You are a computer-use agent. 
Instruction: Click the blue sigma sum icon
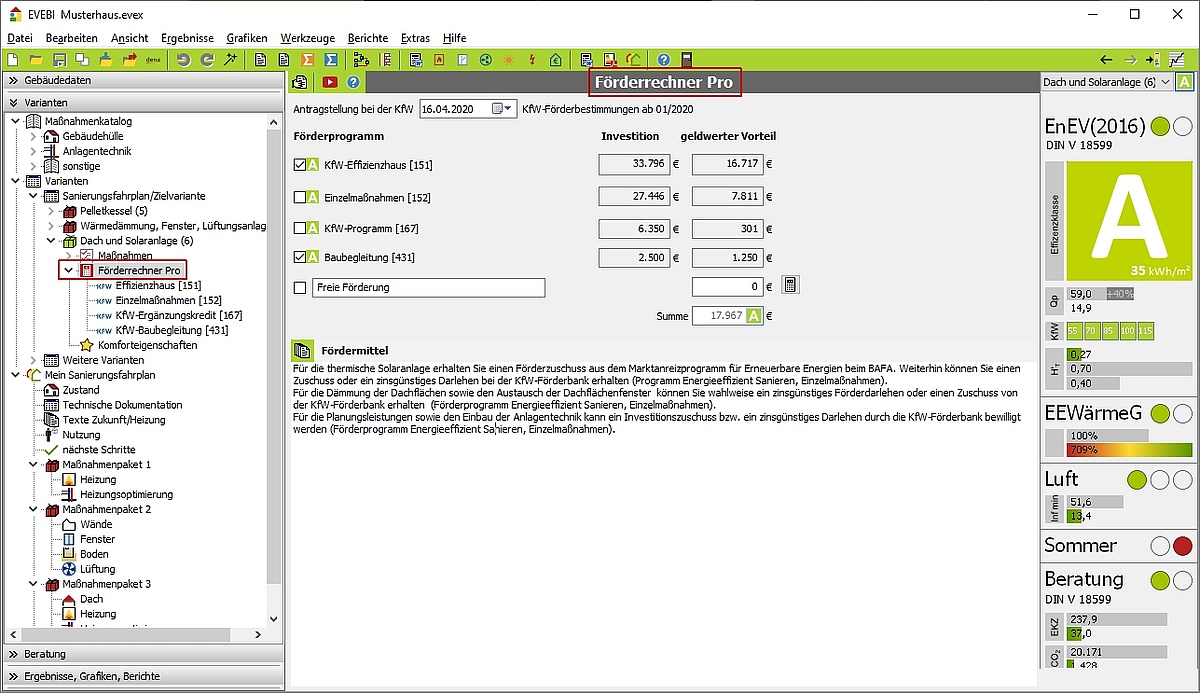click(331, 60)
